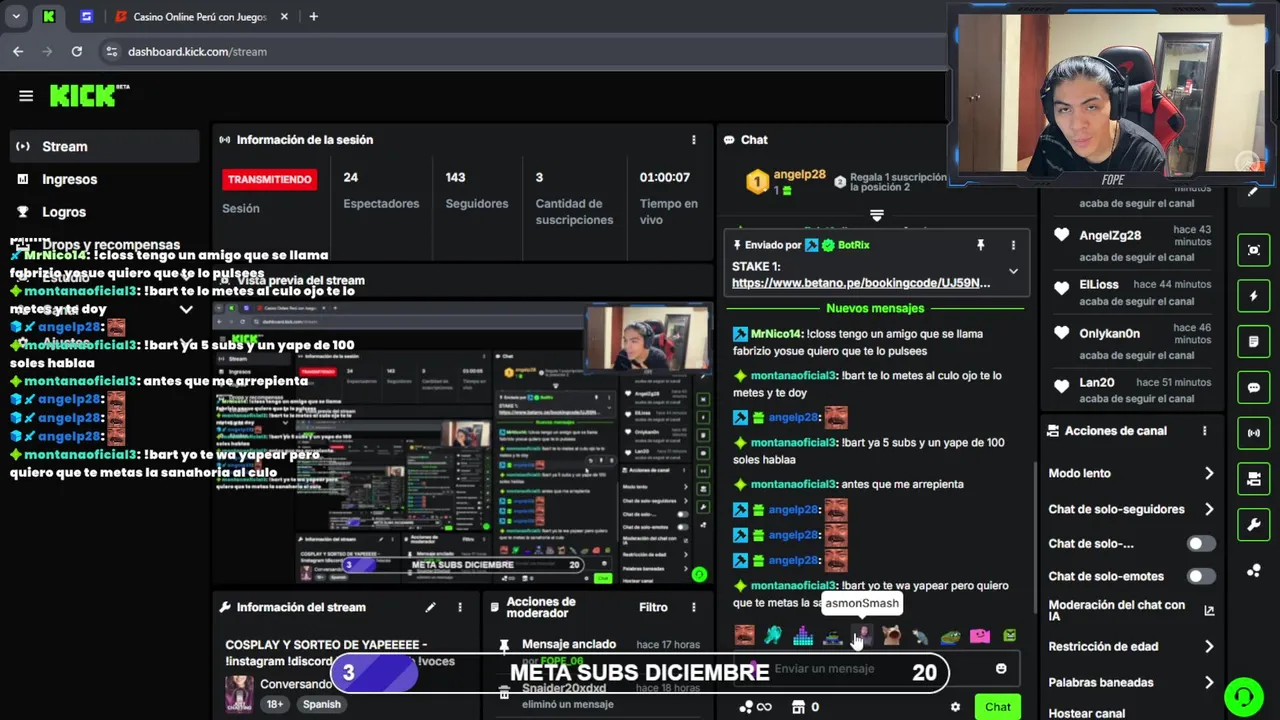The width and height of the screenshot is (1280, 720).
Task: Open Acciones de moderador options menu
Action: click(693, 607)
